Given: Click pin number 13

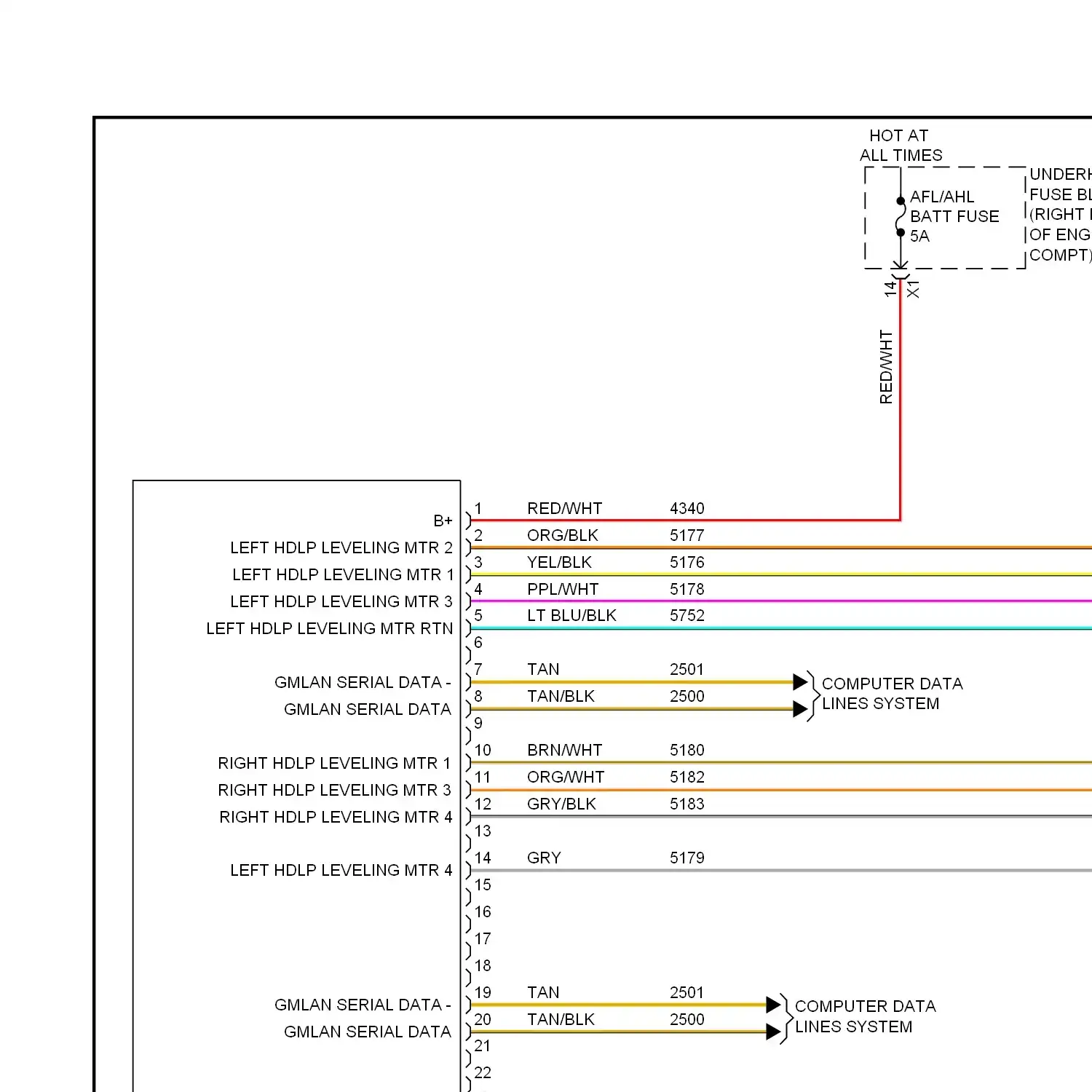Looking at the screenshot, I should (483, 831).
